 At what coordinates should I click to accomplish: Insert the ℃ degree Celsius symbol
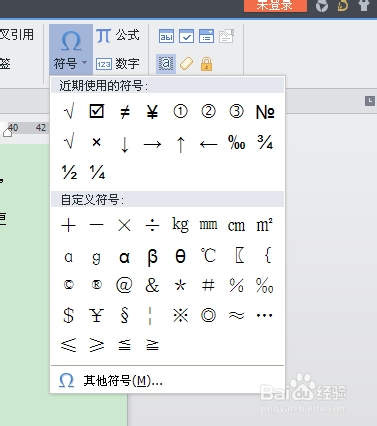coord(208,256)
